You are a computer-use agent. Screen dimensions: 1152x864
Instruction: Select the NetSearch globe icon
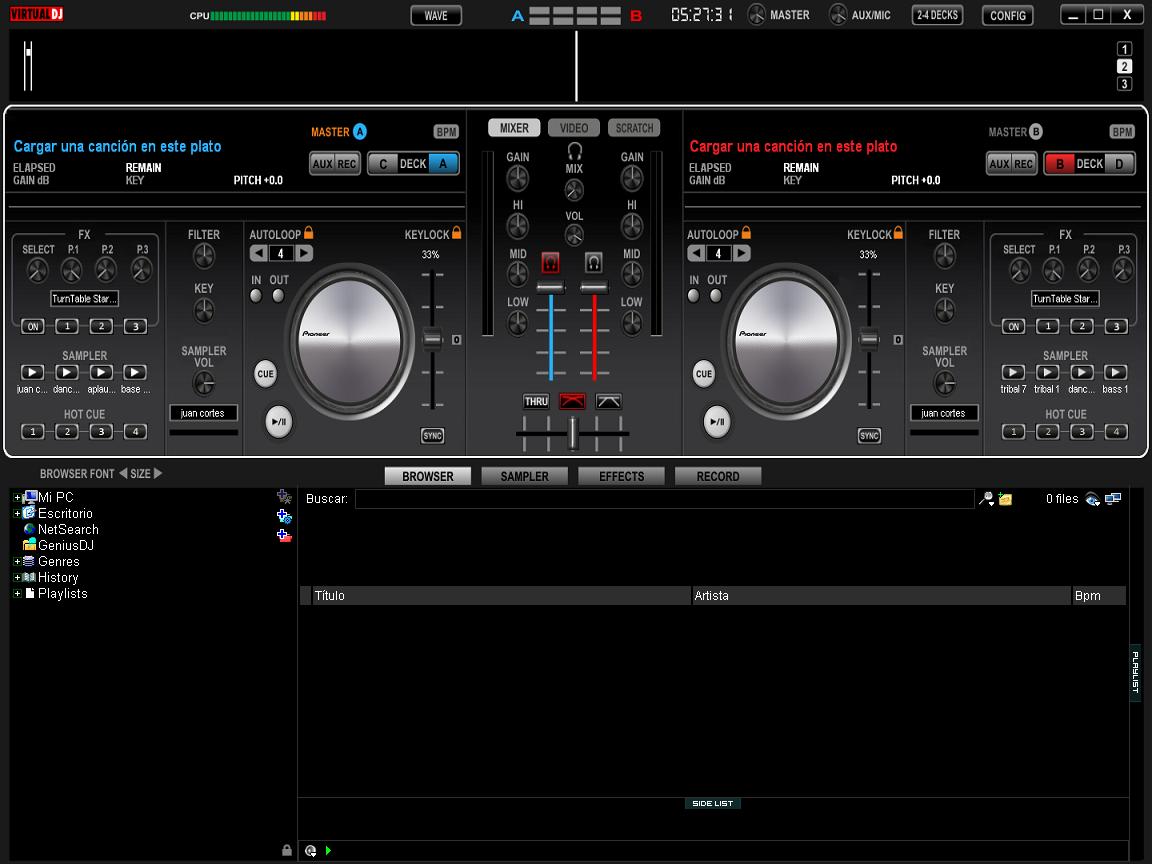click(x=29, y=529)
